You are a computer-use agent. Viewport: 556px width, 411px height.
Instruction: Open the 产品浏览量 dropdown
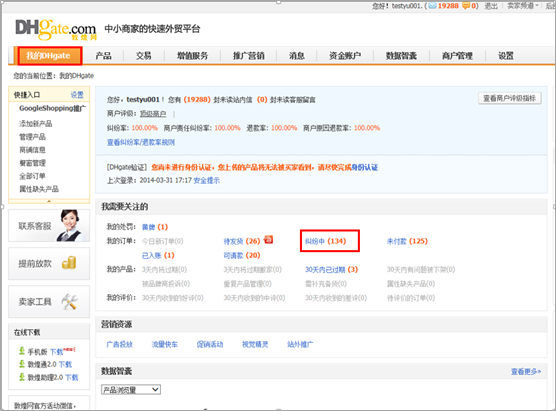coord(131,389)
